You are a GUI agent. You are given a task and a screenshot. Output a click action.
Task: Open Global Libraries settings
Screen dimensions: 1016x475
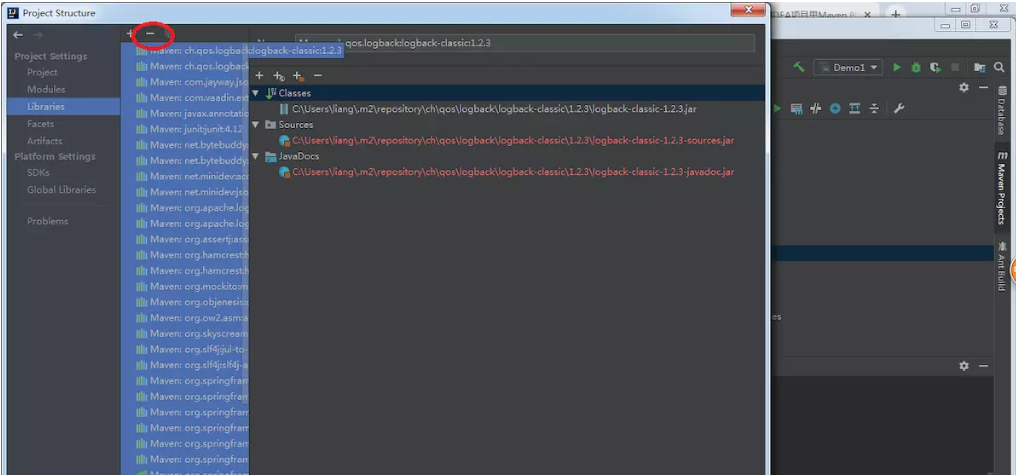[x=62, y=190]
